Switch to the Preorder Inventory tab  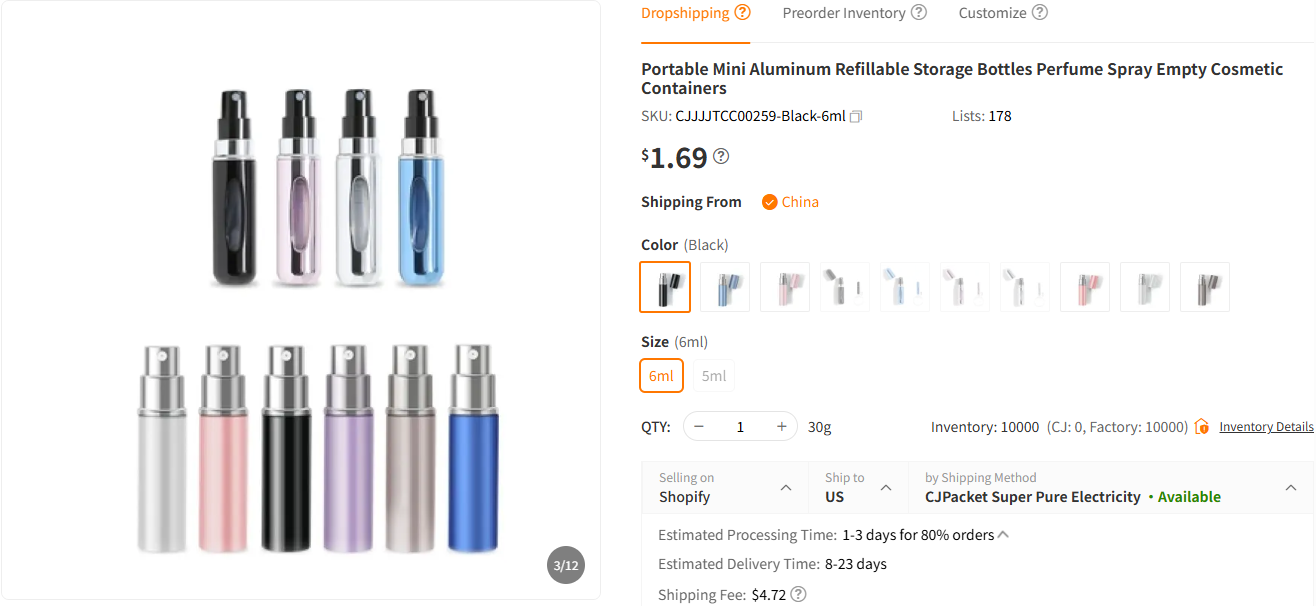[845, 12]
